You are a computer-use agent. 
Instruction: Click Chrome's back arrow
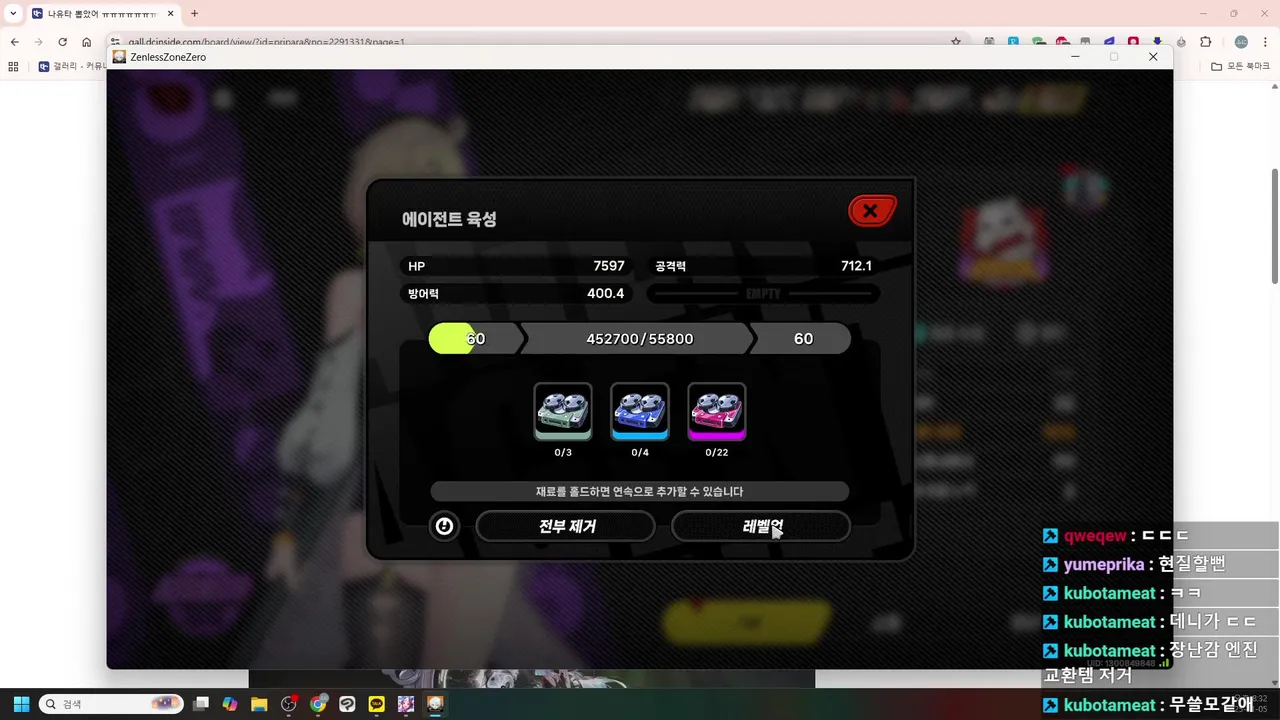coord(14,42)
